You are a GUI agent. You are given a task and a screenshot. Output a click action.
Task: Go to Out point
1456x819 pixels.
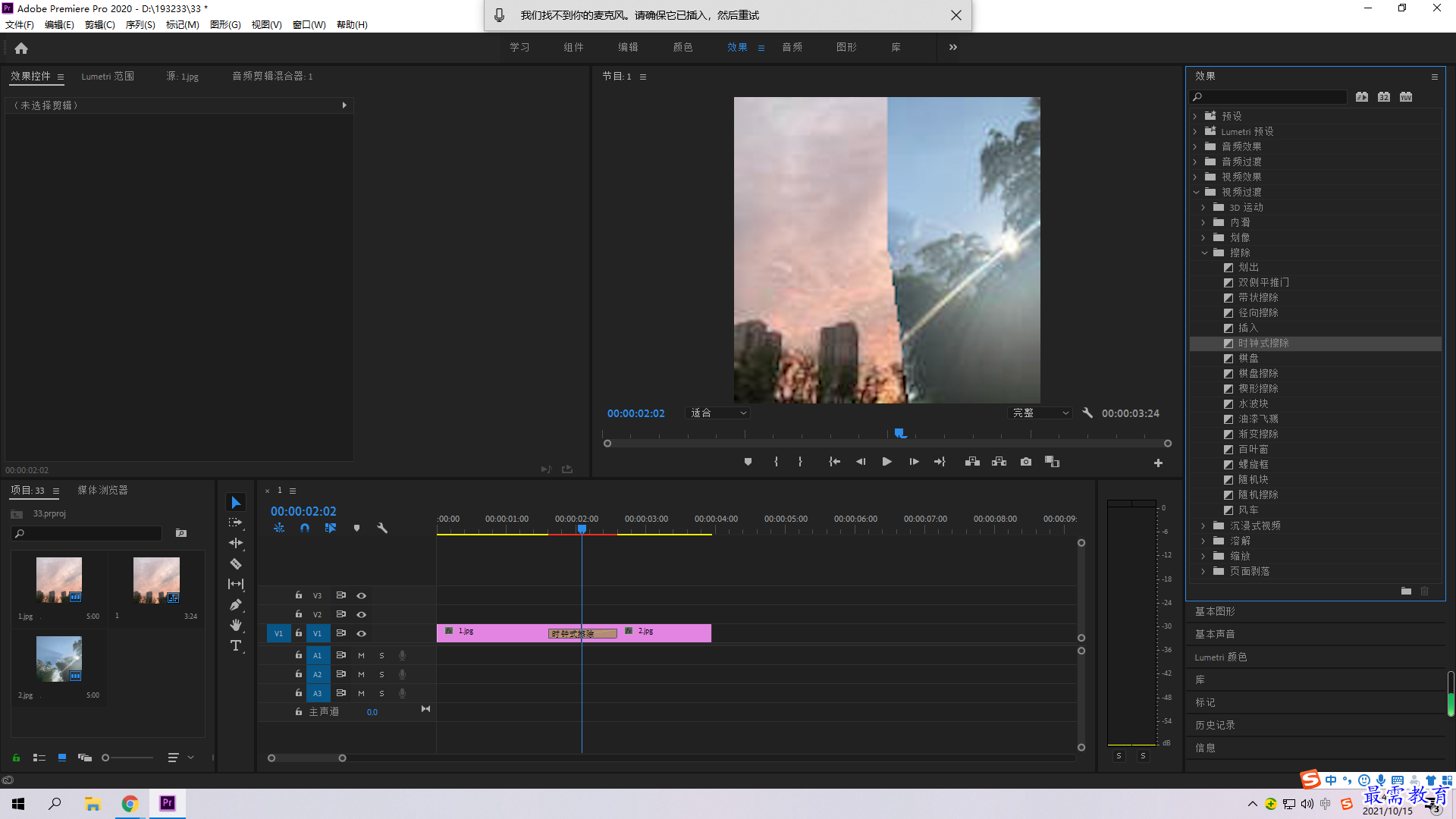point(940,462)
